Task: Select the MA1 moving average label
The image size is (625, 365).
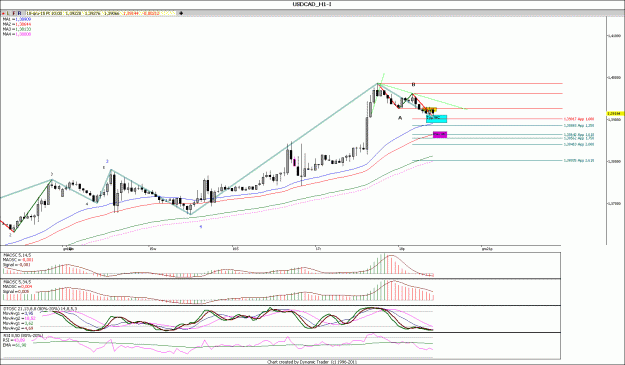Action: 17,19
